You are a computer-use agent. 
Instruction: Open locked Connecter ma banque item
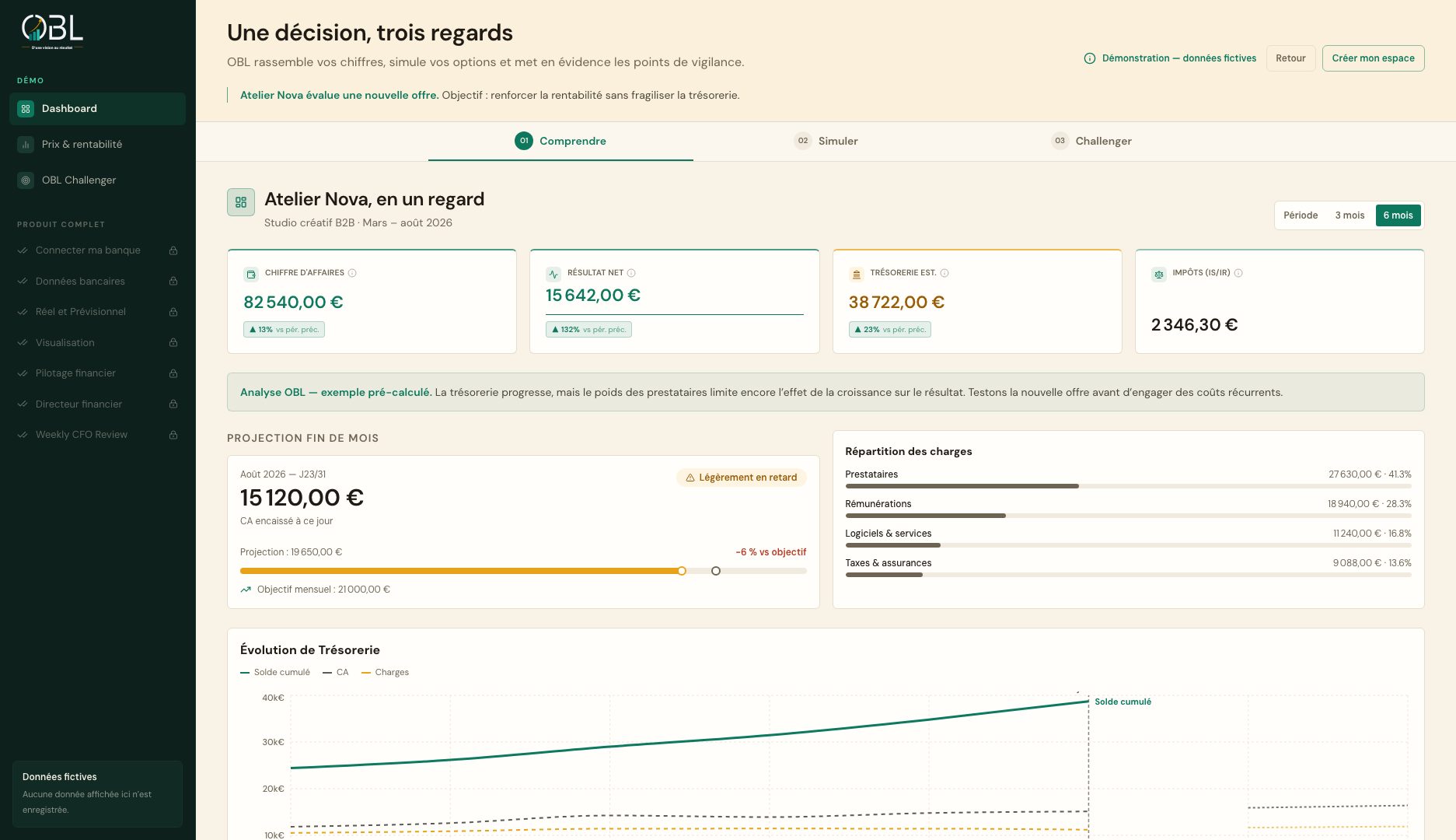click(97, 250)
